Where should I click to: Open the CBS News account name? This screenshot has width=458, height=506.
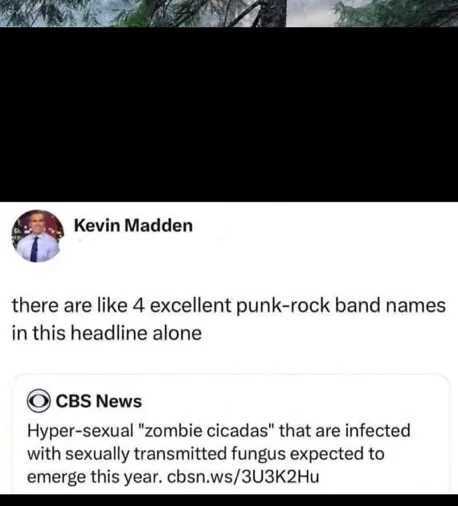click(99, 401)
